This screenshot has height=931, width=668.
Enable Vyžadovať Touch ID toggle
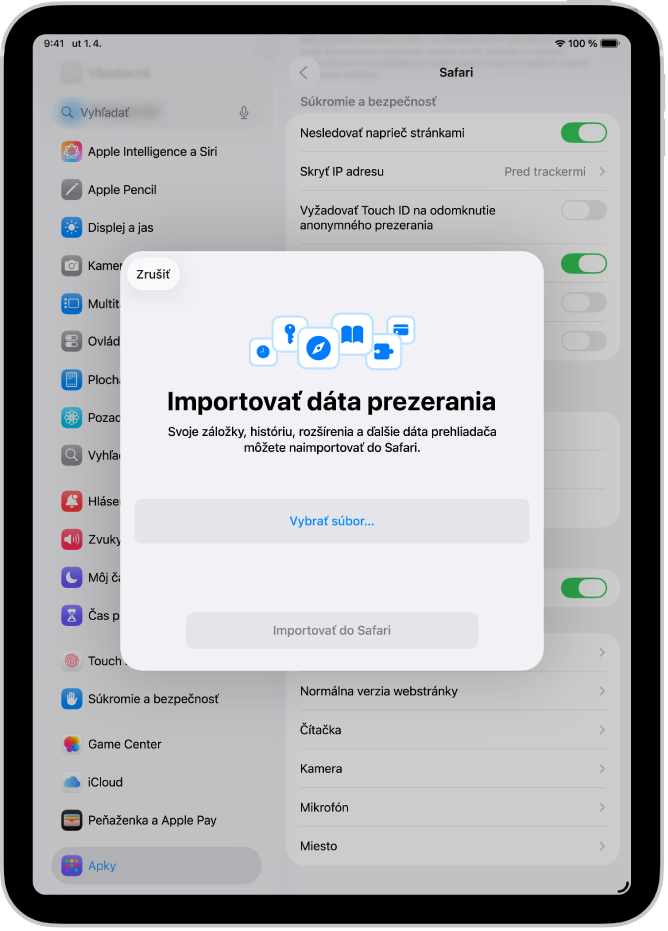[x=584, y=210]
